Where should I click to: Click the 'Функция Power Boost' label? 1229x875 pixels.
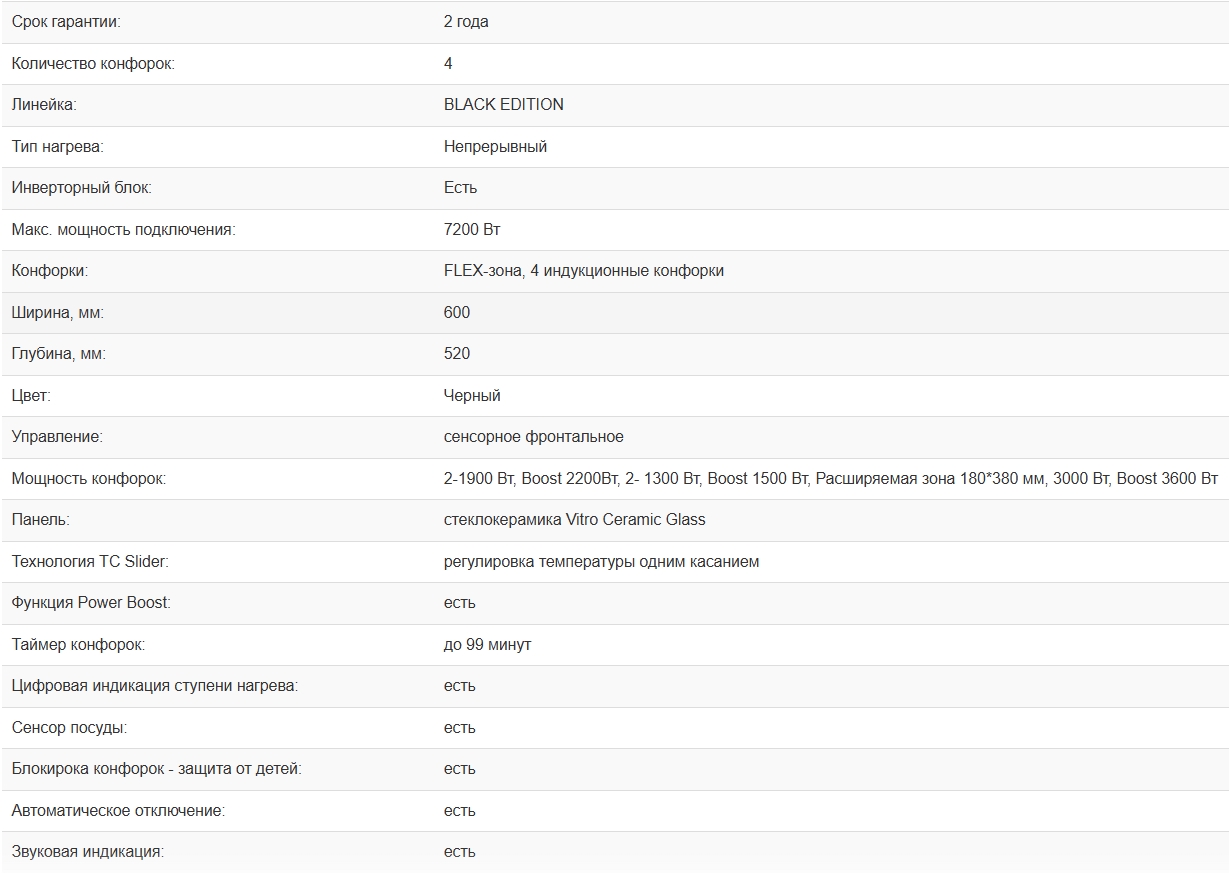[91, 603]
